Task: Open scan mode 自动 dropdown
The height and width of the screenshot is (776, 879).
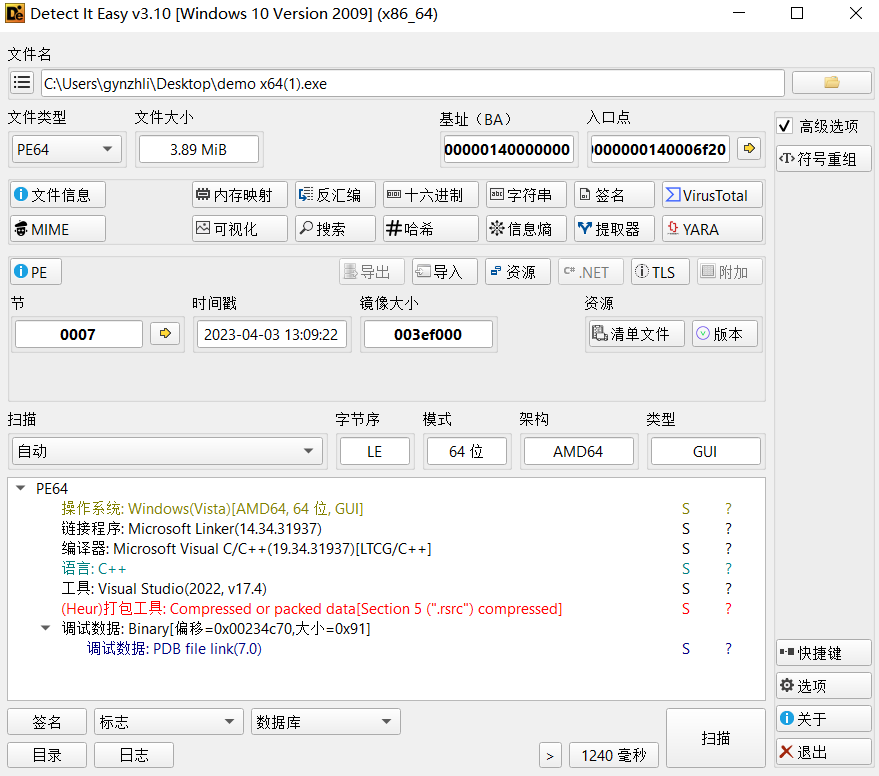Action: click(x=167, y=451)
